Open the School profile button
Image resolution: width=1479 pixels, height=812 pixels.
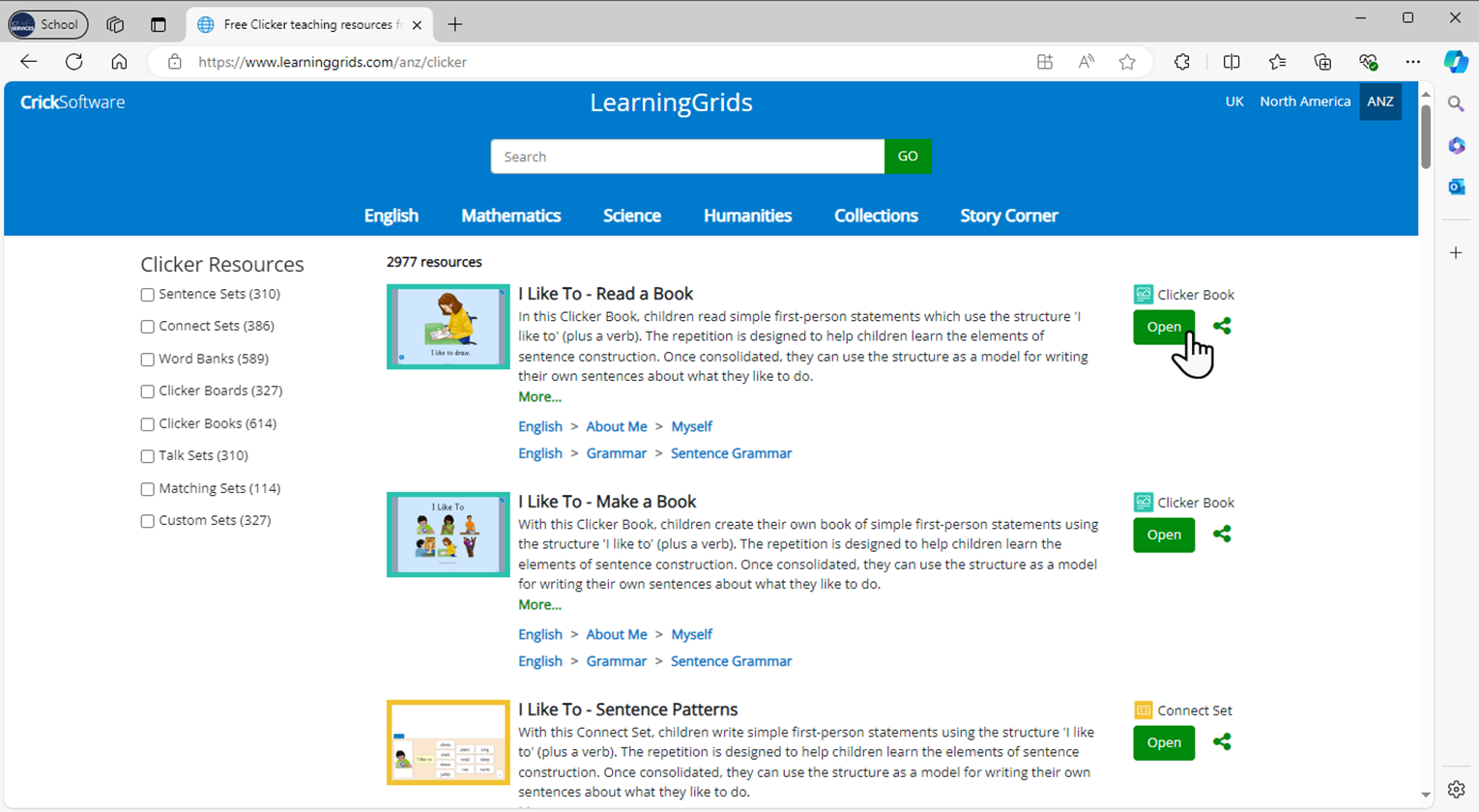47,24
